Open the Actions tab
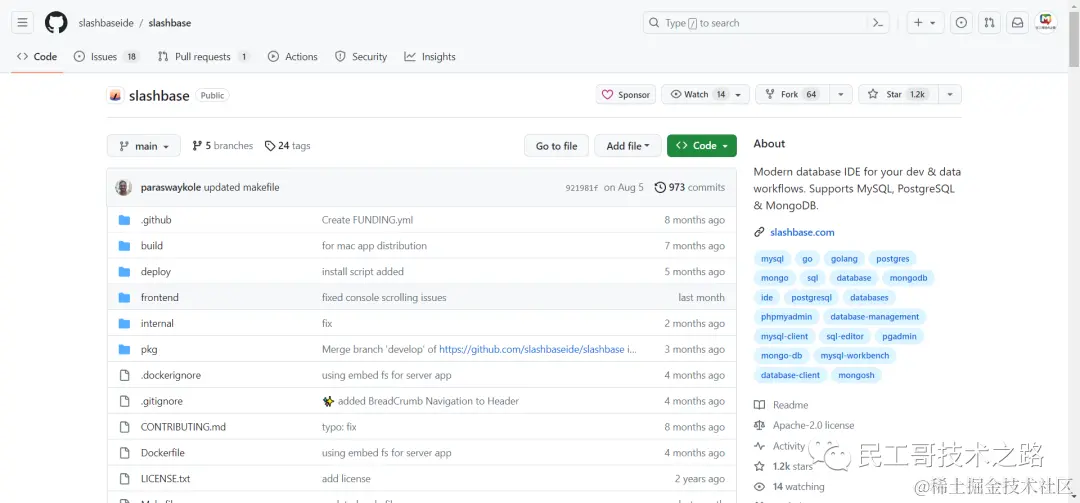 click(x=293, y=57)
